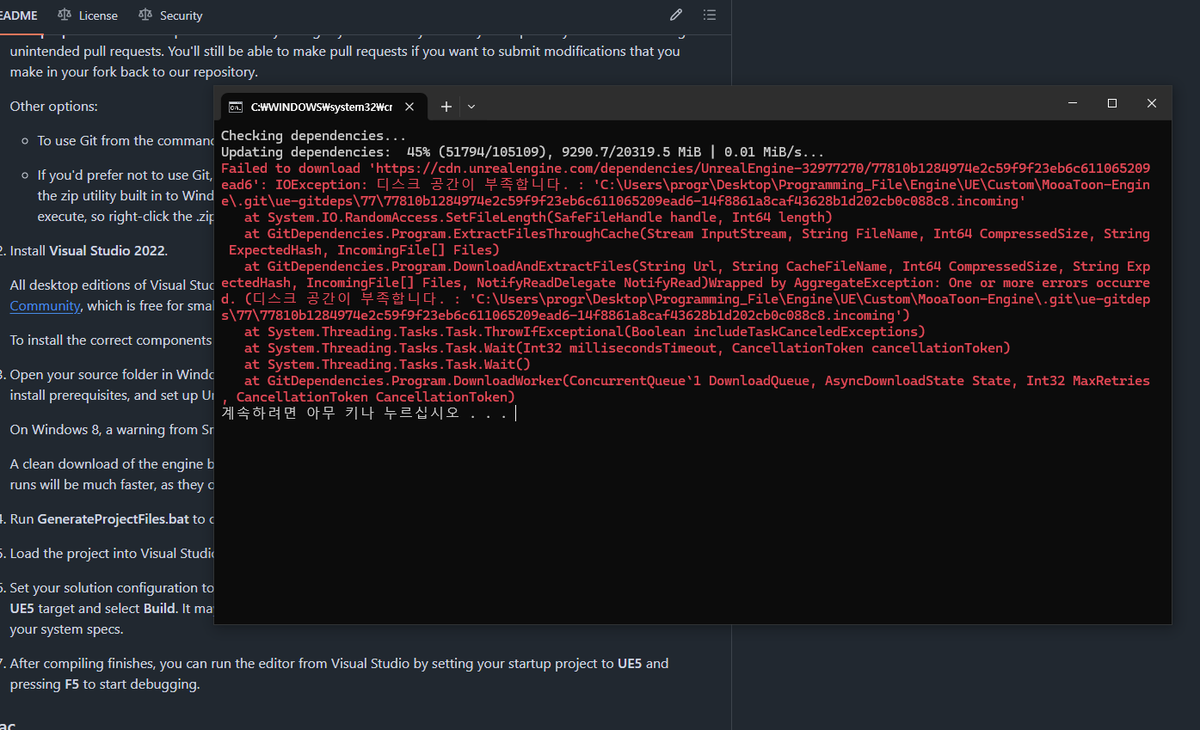Click the 'pressing F5 to start debugging' line
The width and height of the screenshot is (1200, 730).
point(105,684)
